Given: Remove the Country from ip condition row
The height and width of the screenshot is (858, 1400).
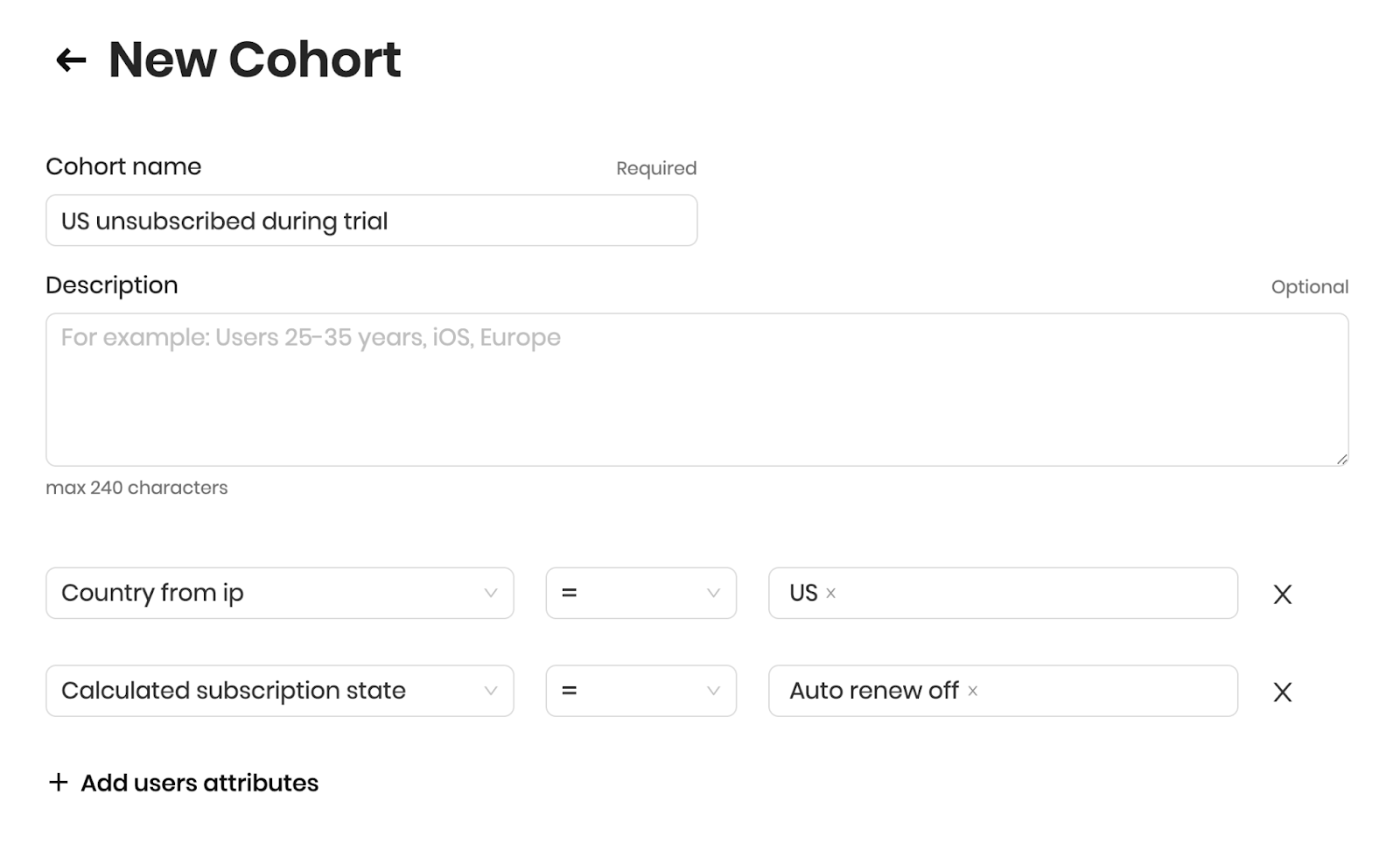Looking at the screenshot, I should point(1283,594).
